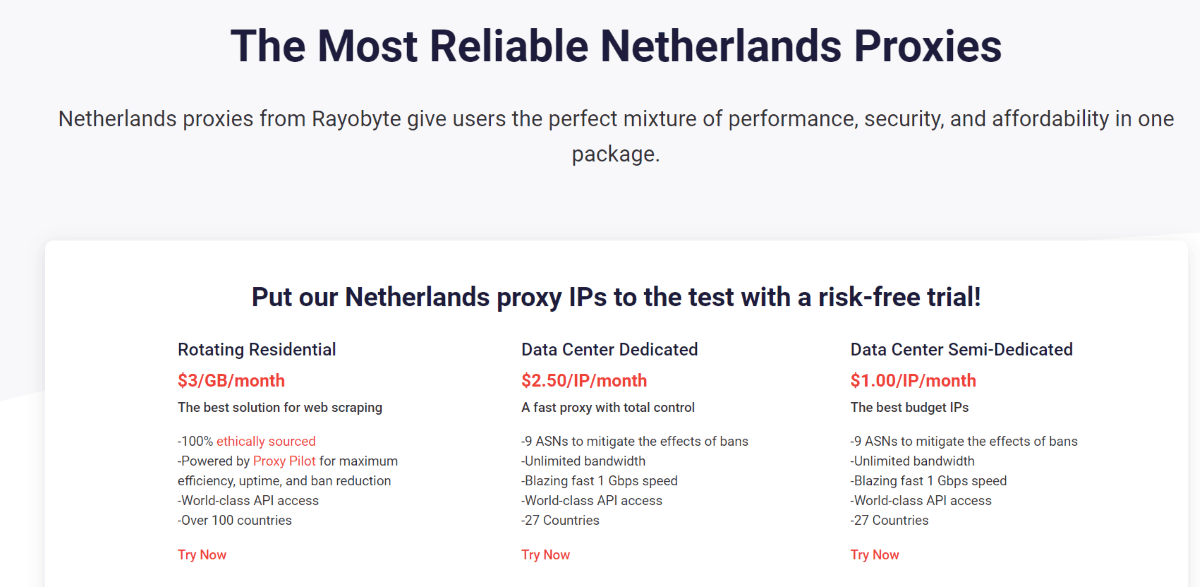Select the Data Center Dedicated plan title

point(610,350)
